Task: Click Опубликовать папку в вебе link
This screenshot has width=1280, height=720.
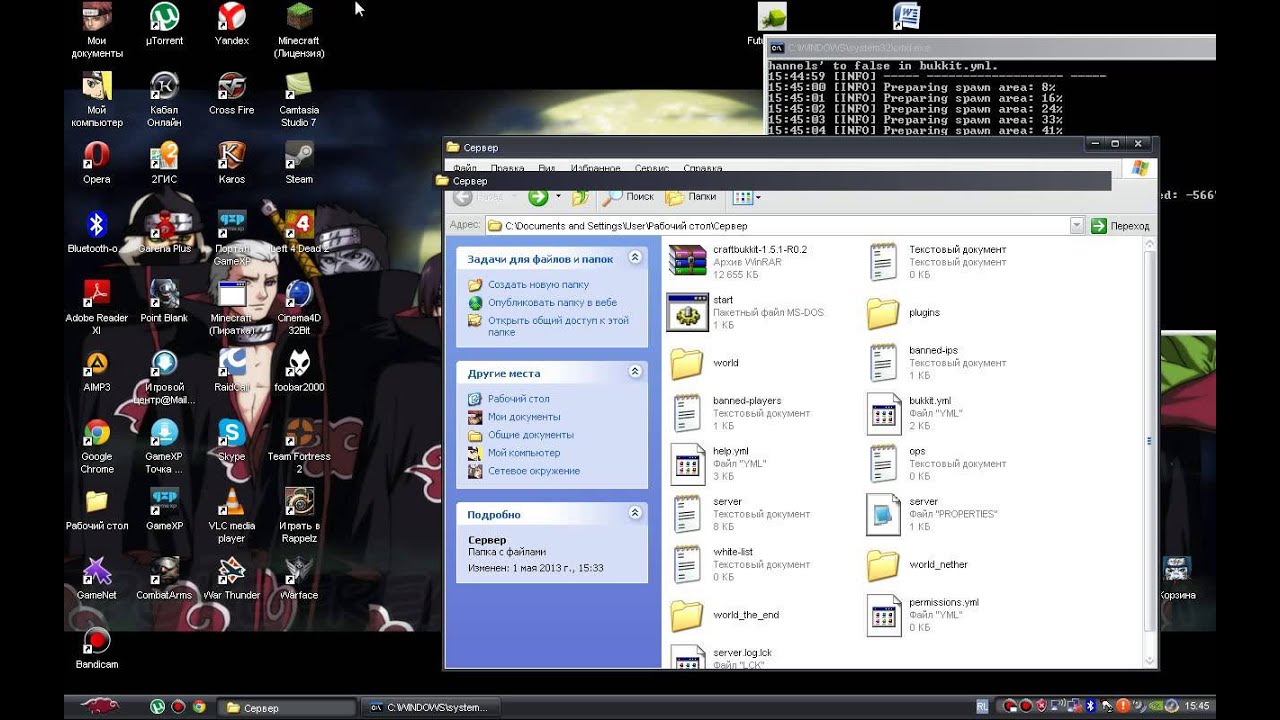Action: click(552, 303)
